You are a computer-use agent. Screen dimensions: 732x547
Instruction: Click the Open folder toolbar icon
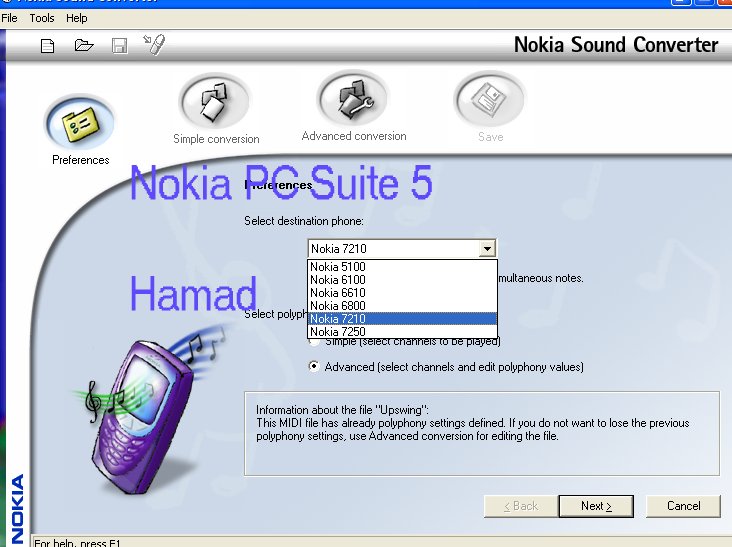84,45
